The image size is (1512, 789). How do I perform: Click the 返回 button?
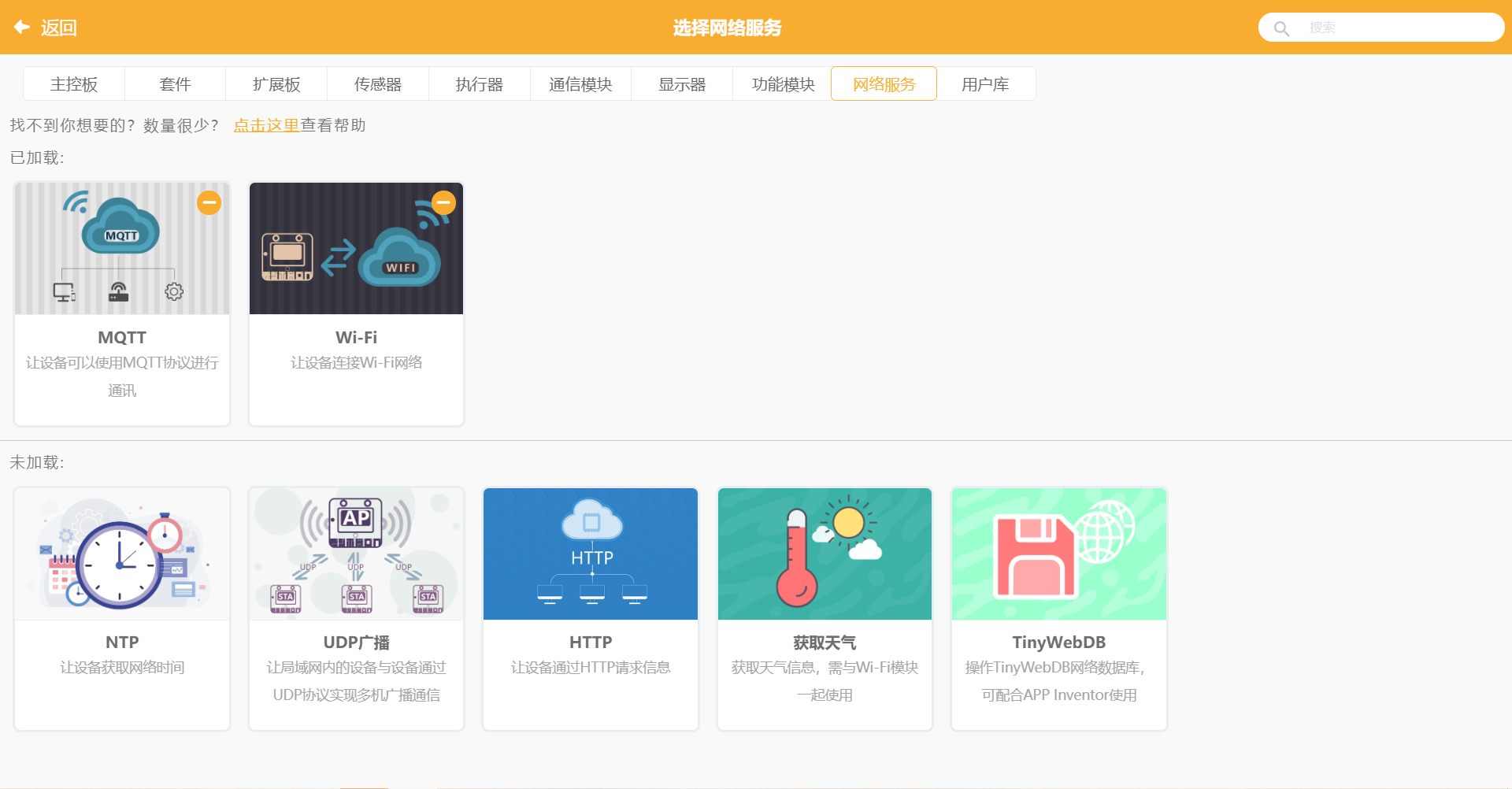point(60,27)
